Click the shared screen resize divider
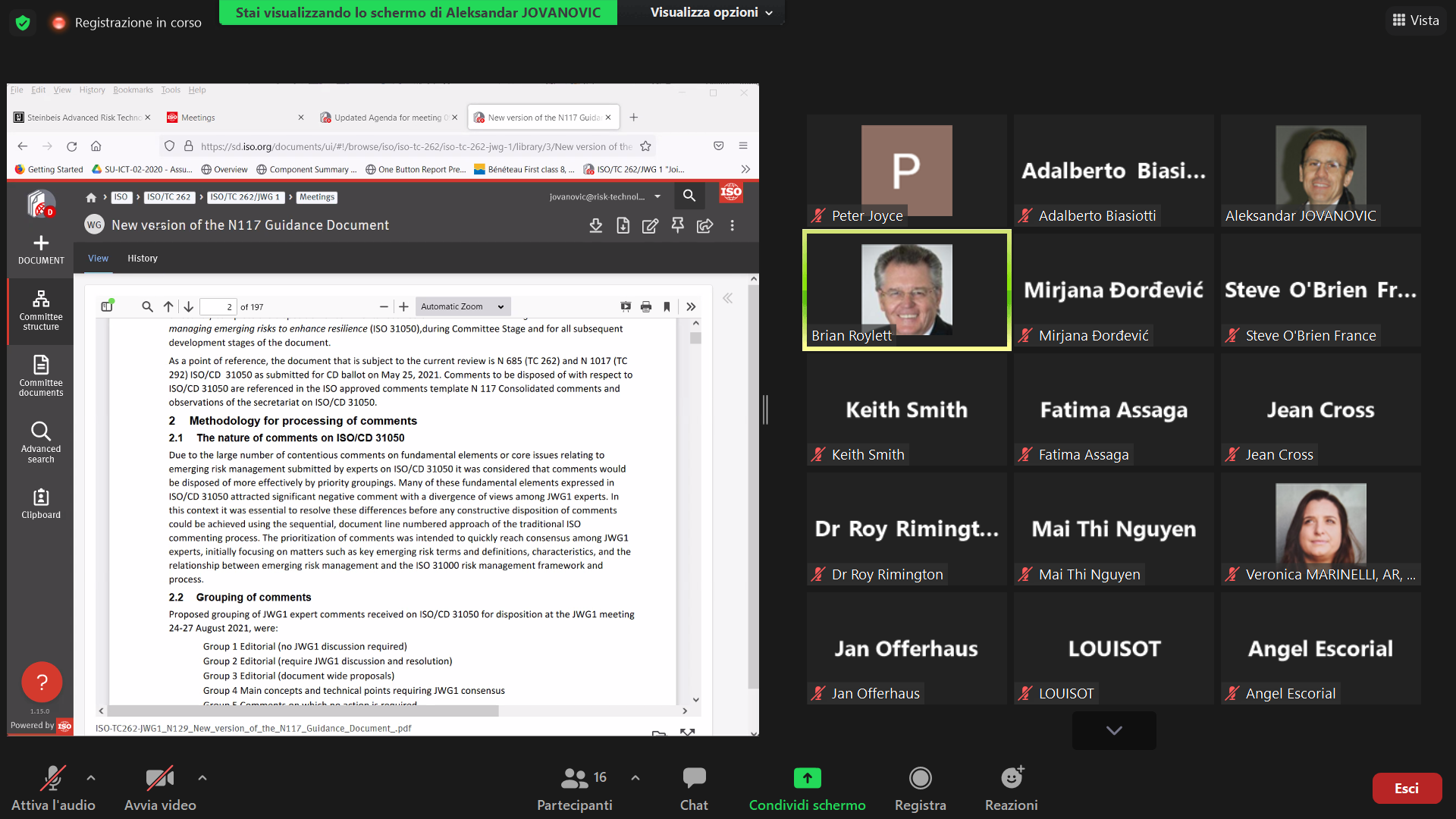Viewport: 1456px width, 819px height. (x=766, y=409)
